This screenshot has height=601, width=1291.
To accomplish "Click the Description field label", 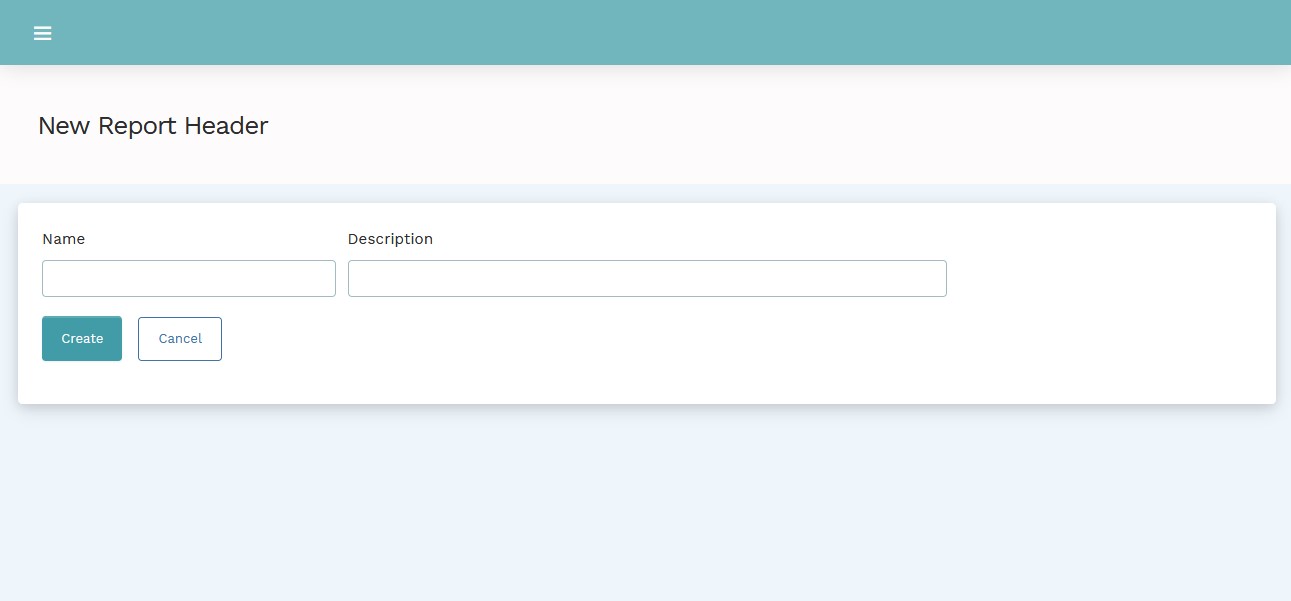I will (390, 239).
